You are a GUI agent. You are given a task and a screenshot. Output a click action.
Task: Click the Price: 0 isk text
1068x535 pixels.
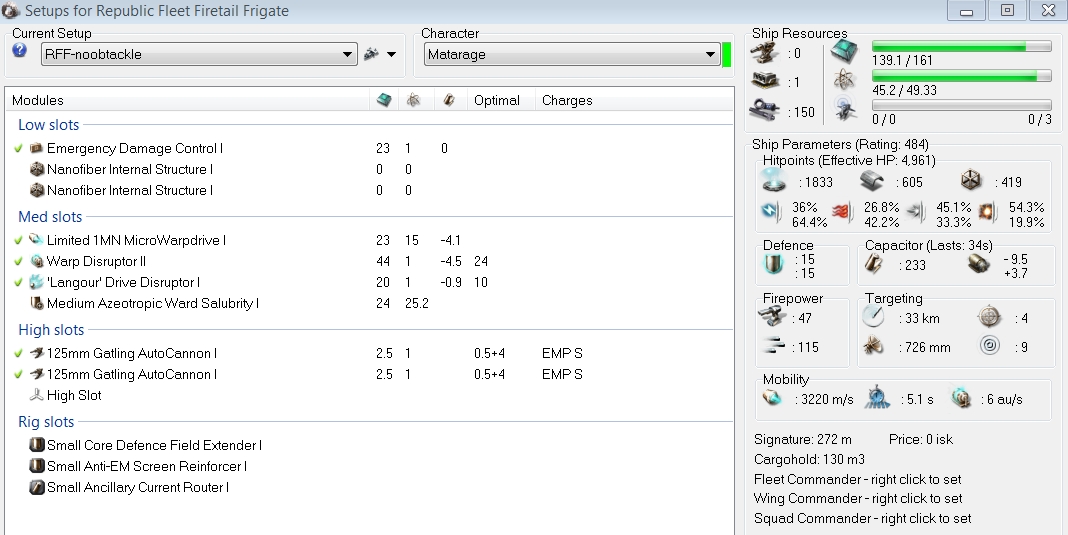tap(921, 440)
